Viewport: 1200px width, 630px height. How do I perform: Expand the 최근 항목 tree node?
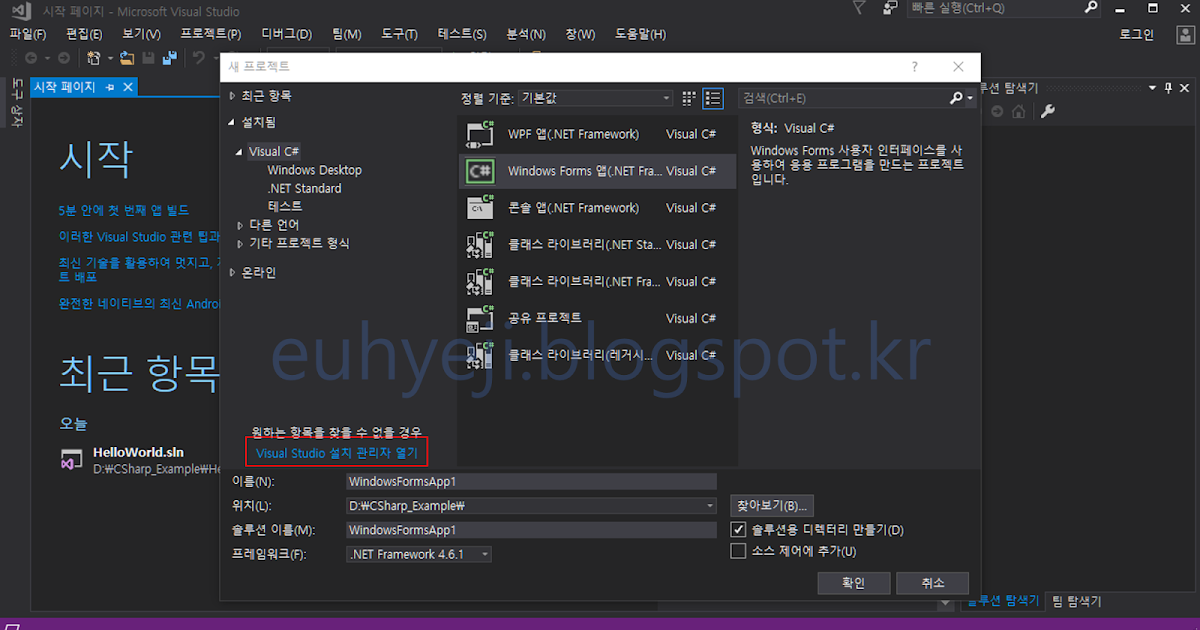click(233, 95)
